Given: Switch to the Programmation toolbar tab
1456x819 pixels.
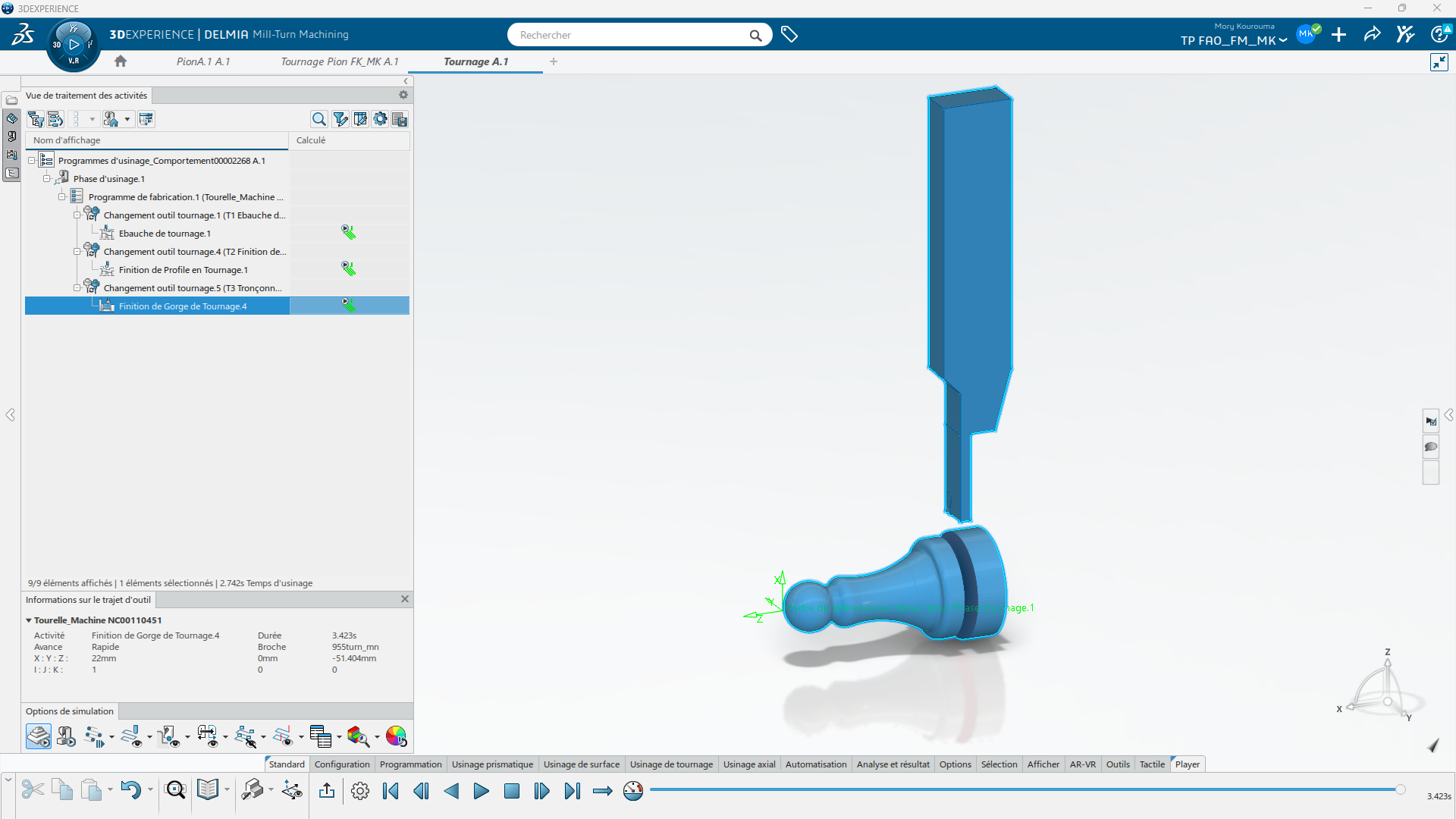Looking at the screenshot, I should [x=410, y=764].
